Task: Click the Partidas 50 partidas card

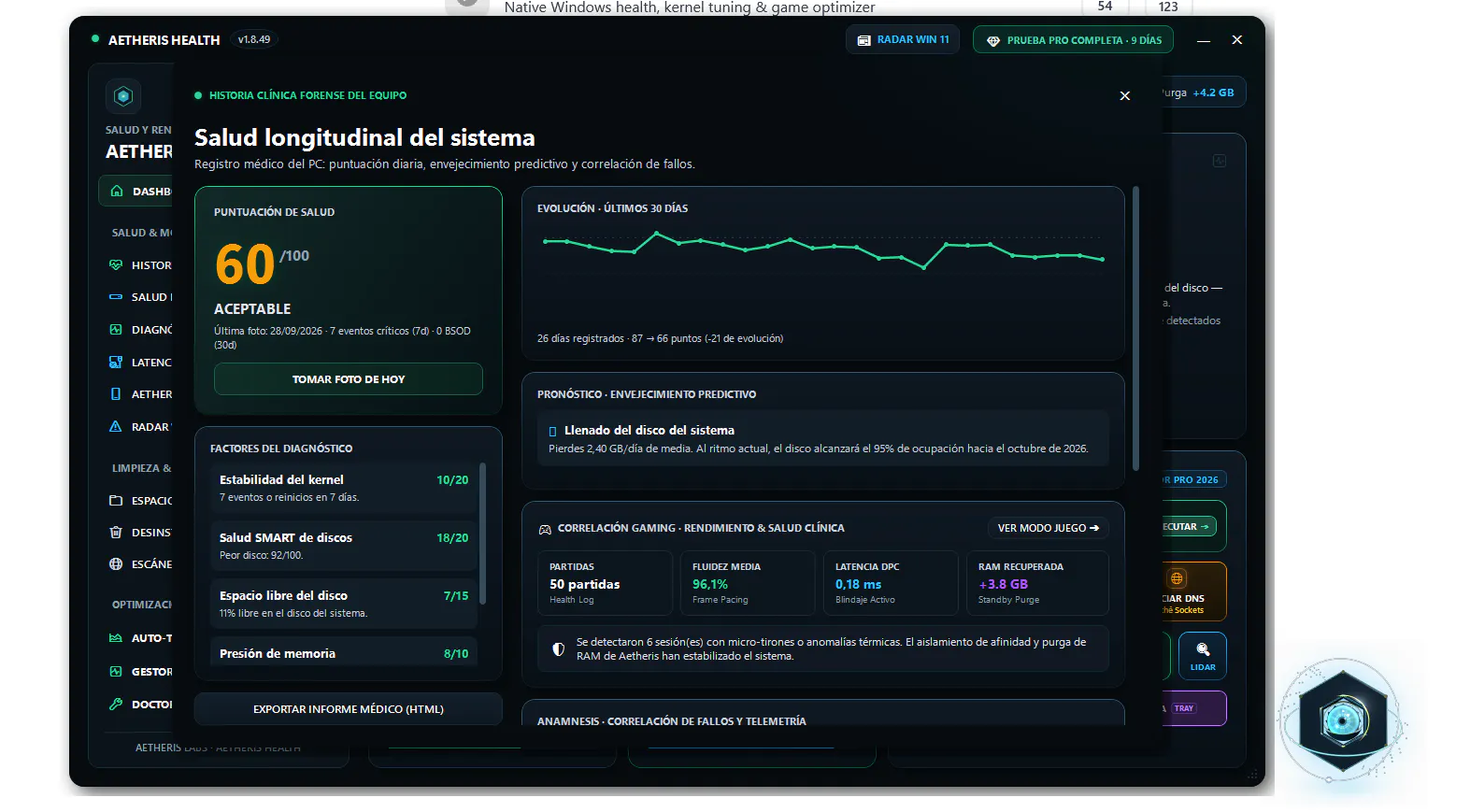Action: tap(605, 583)
